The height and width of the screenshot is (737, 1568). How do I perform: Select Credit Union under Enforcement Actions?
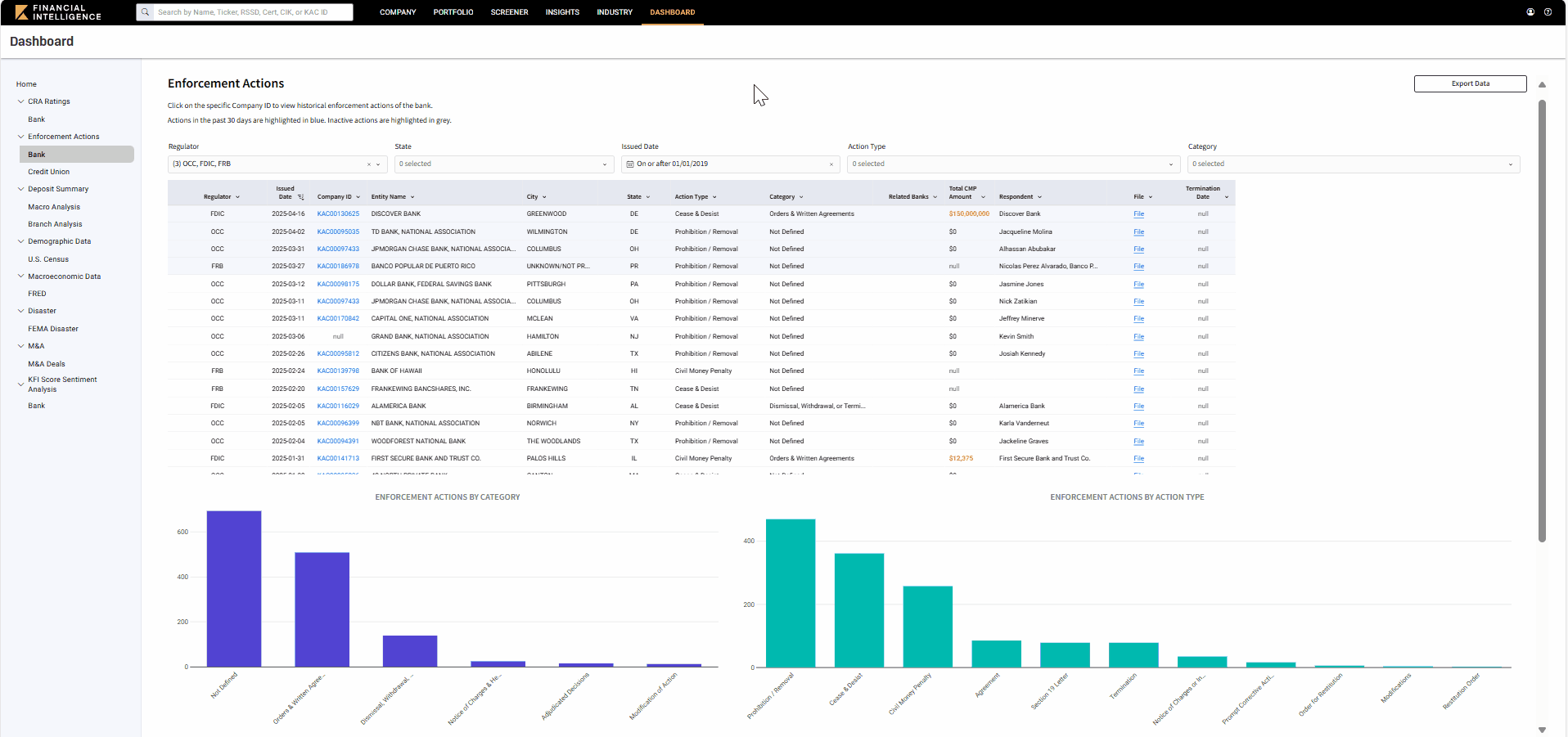49,172
